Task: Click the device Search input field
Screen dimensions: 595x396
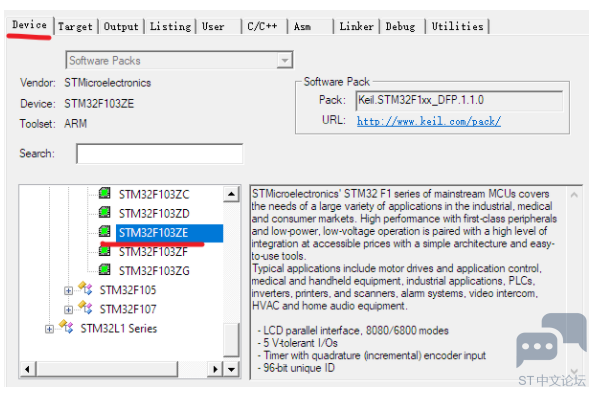Action: pyautogui.click(x=159, y=154)
